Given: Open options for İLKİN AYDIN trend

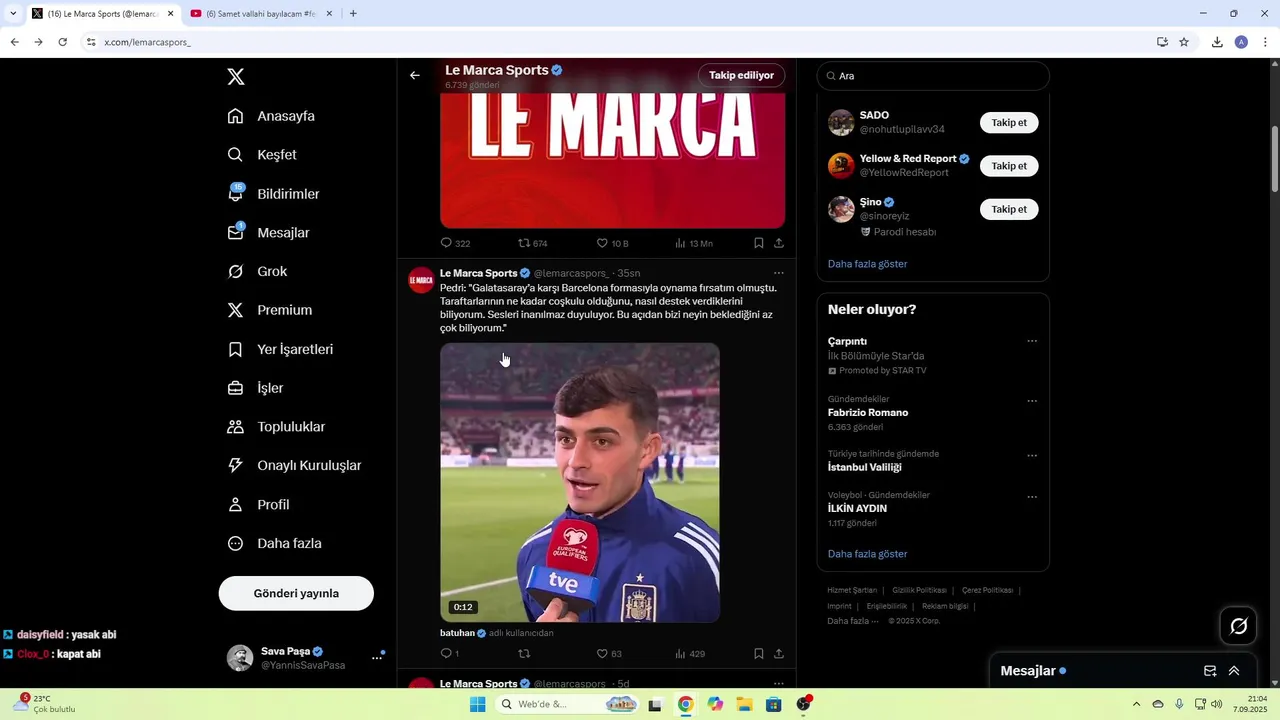Looking at the screenshot, I should (1032, 497).
